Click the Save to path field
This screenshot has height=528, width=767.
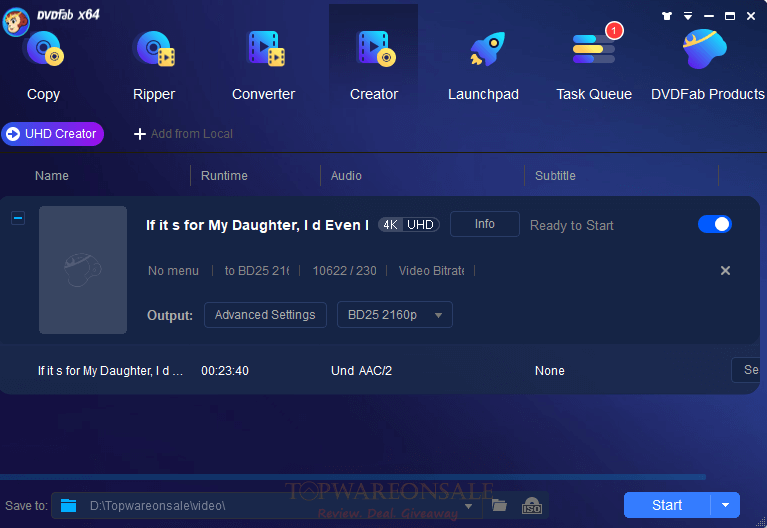coord(267,505)
